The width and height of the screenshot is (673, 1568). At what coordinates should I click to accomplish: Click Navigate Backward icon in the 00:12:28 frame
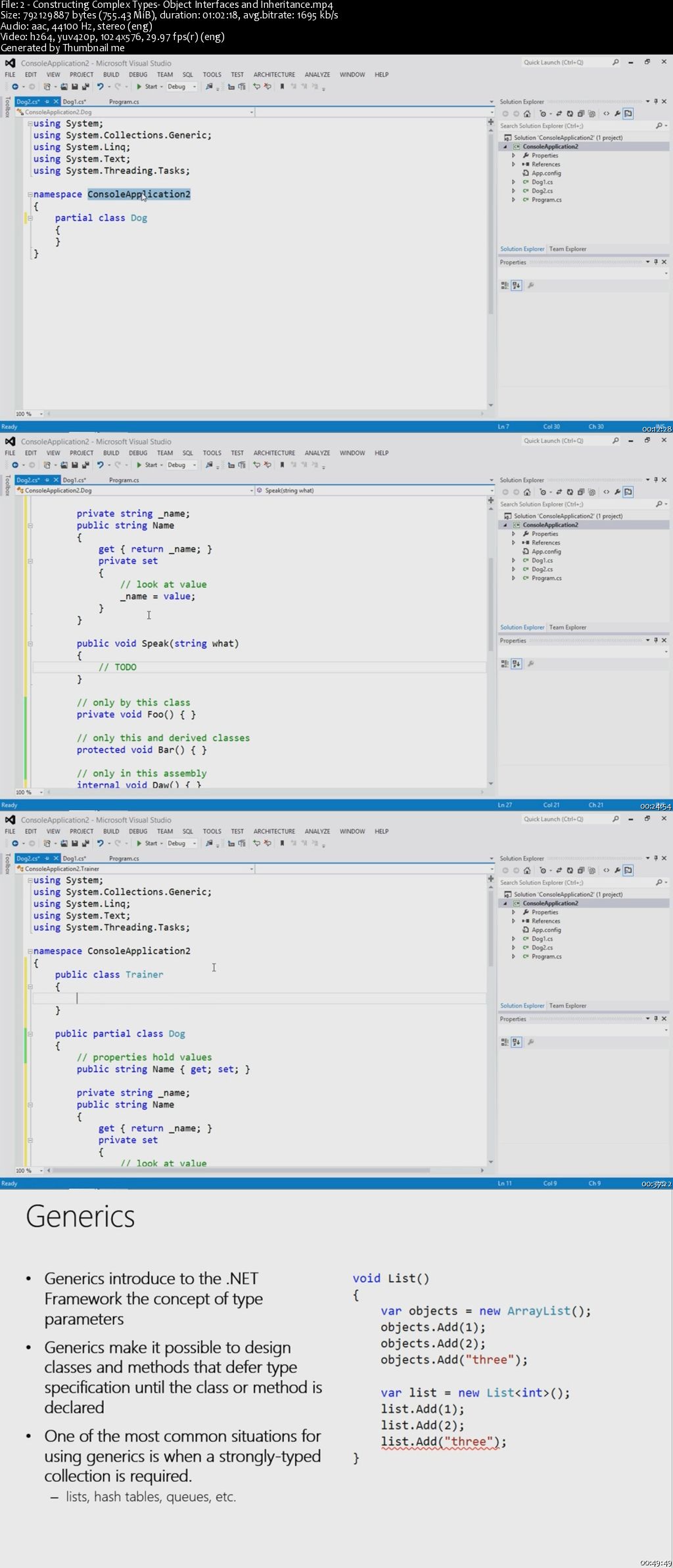click(14, 87)
